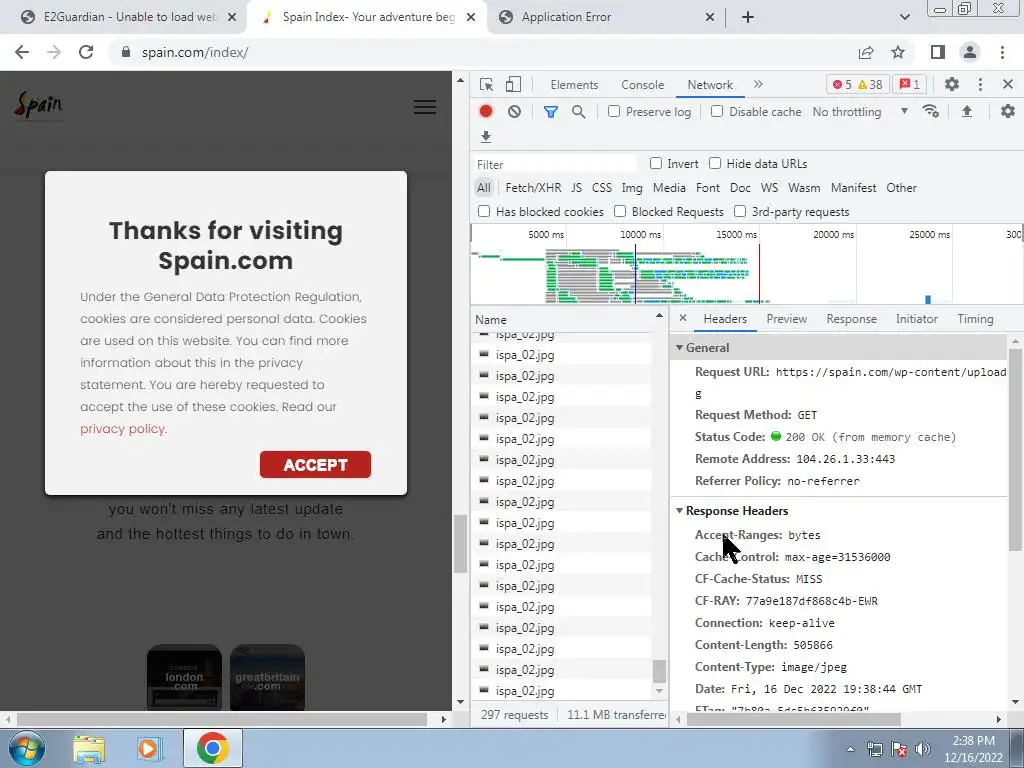The height and width of the screenshot is (768, 1024).
Task: Open the No throttling dropdown
Action: [860, 112]
